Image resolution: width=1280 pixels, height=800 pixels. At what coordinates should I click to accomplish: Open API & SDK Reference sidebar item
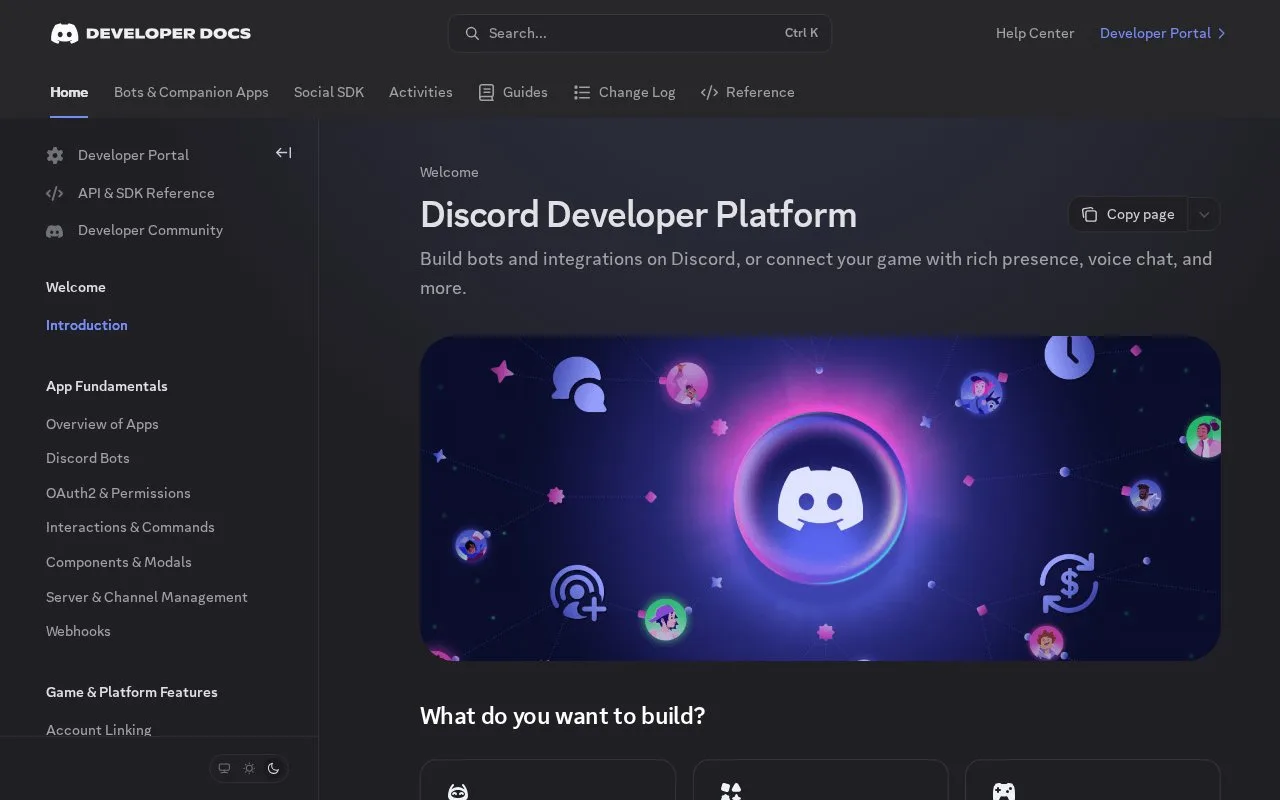click(130, 193)
